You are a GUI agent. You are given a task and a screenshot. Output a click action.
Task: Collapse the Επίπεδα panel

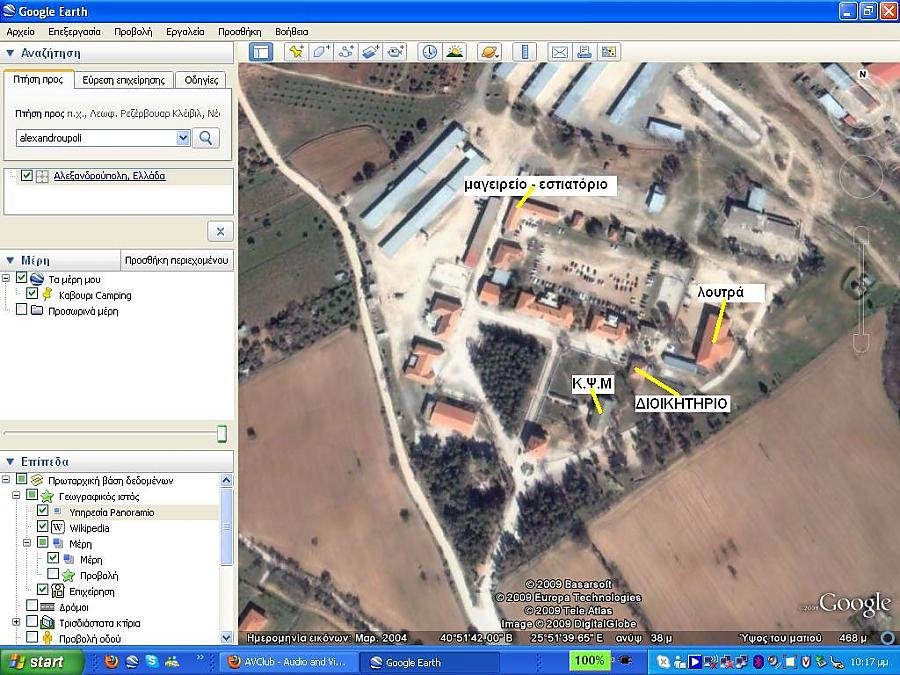[10, 461]
